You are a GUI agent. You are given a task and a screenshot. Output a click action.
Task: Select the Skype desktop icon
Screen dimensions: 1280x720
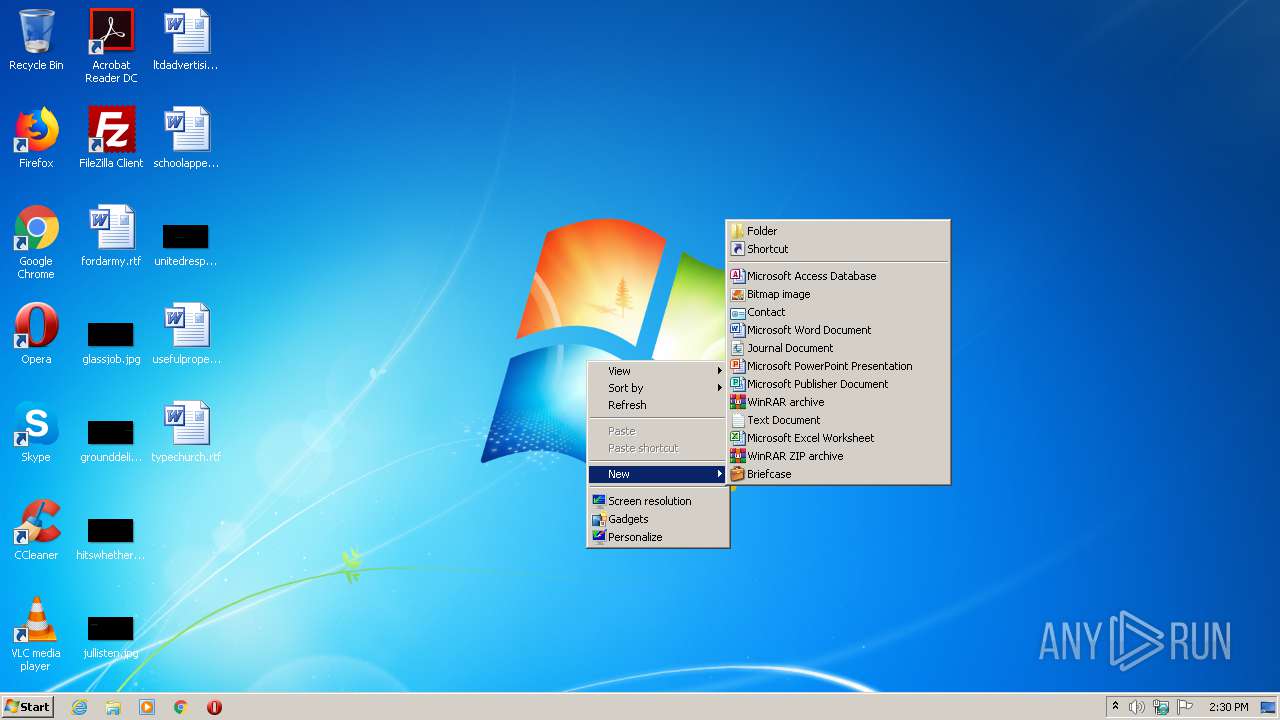click(x=36, y=432)
